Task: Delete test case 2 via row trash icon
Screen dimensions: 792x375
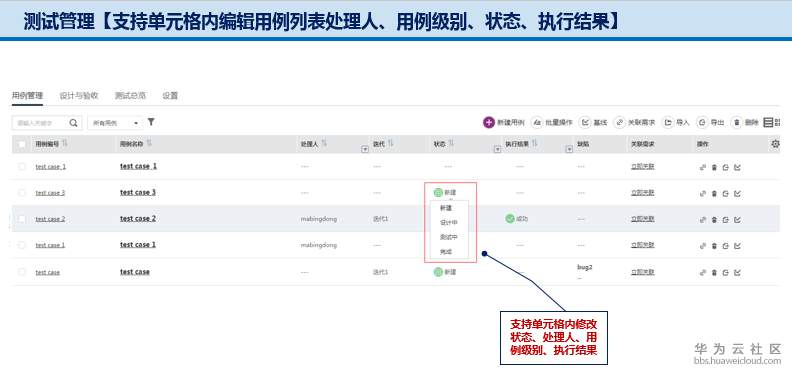Action: (x=714, y=219)
